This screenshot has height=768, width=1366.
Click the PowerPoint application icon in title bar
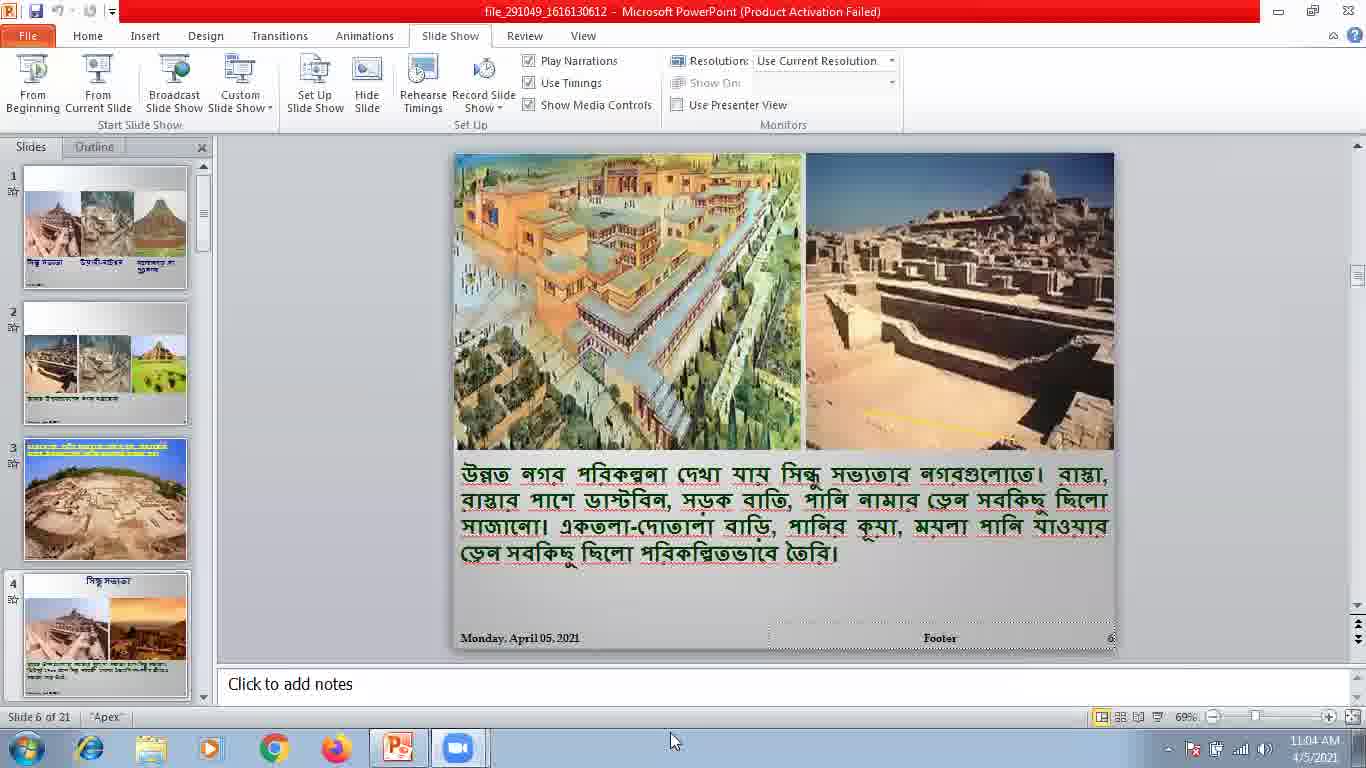(10, 11)
